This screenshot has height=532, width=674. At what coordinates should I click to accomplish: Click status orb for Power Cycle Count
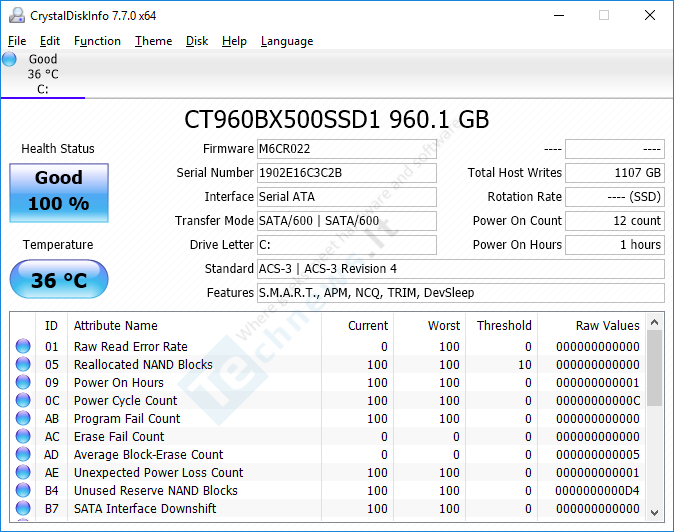tap(23, 400)
